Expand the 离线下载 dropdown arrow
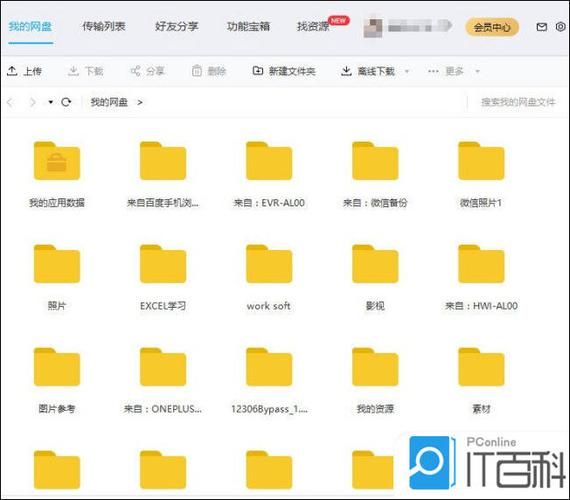The height and width of the screenshot is (500, 570). click(x=407, y=71)
